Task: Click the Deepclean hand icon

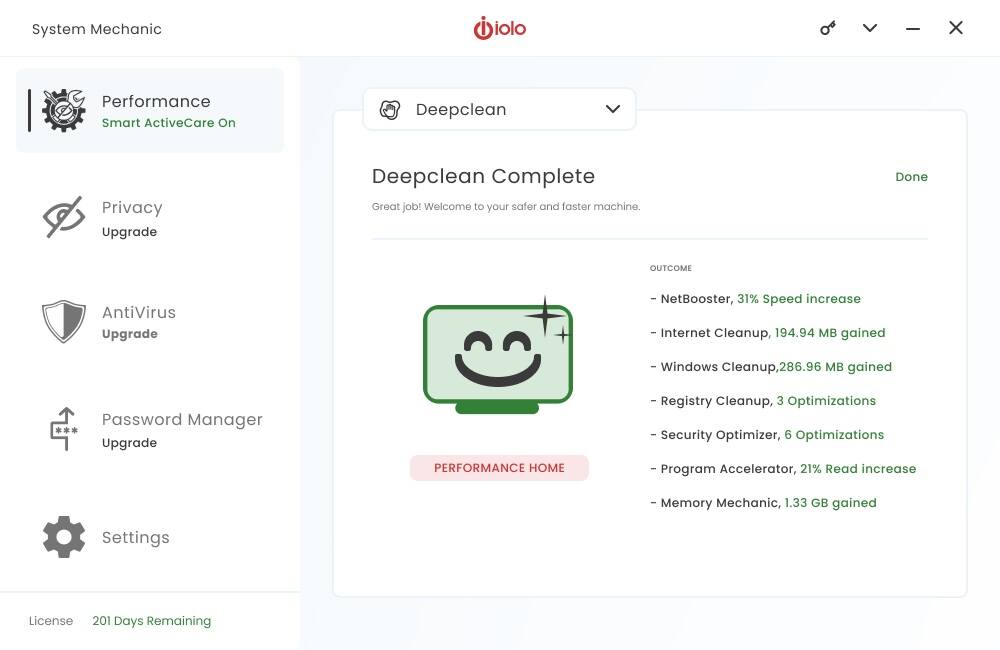Action: click(x=390, y=110)
